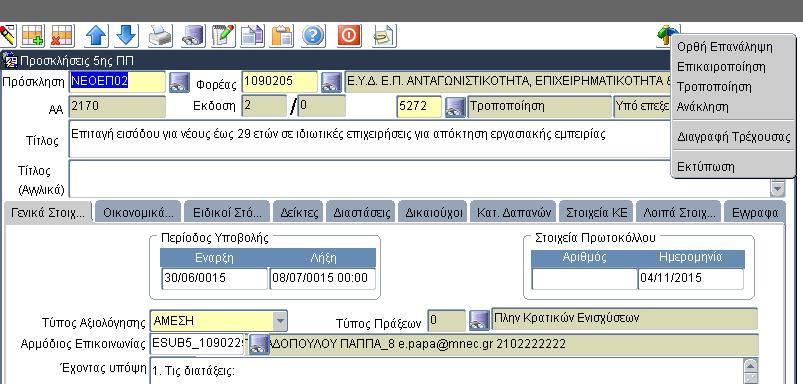Click the Τίτλος text area
The image size is (803, 384).
[x=369, y=139]
